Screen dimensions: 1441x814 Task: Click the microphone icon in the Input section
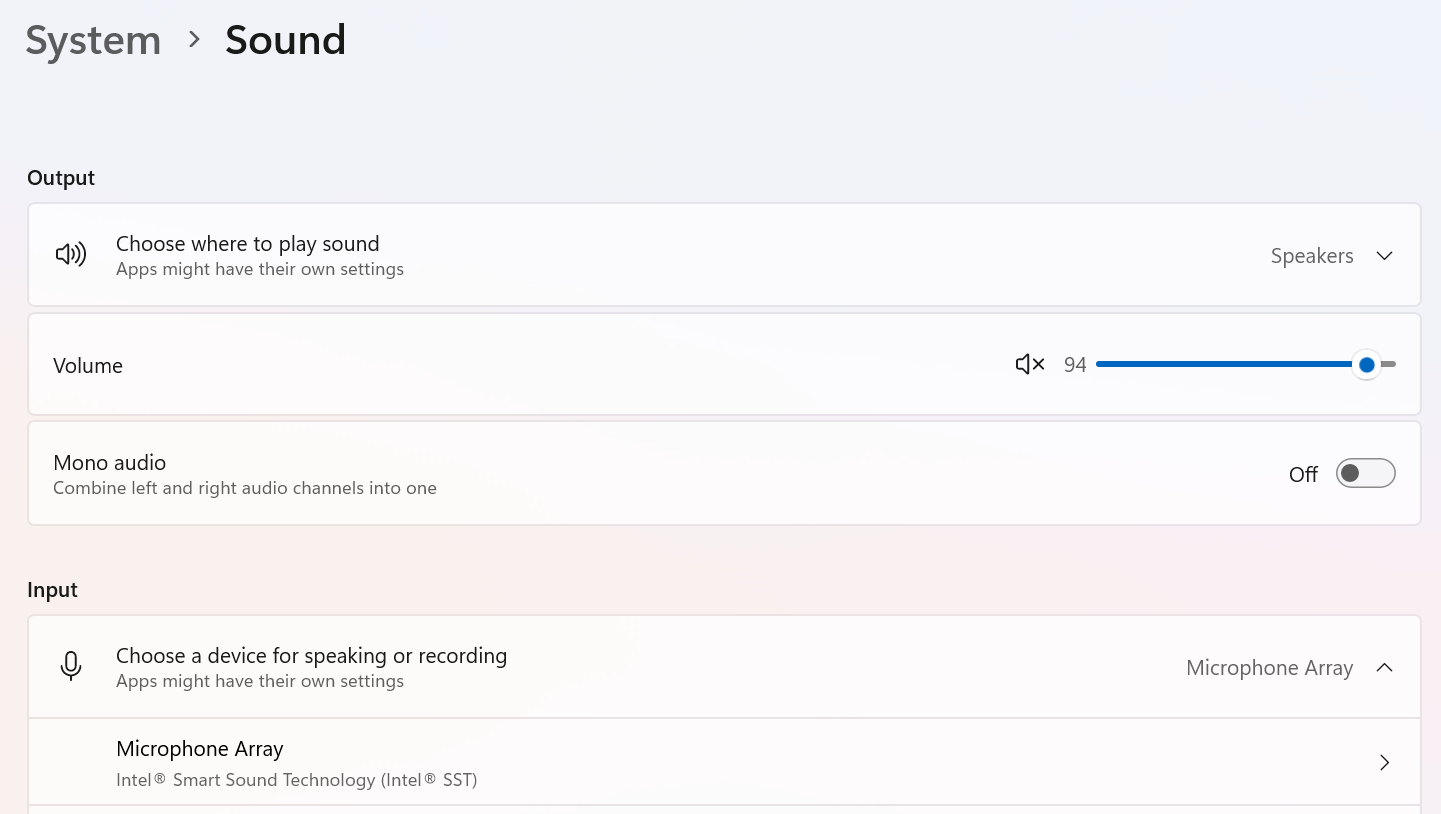coord(71,666)
